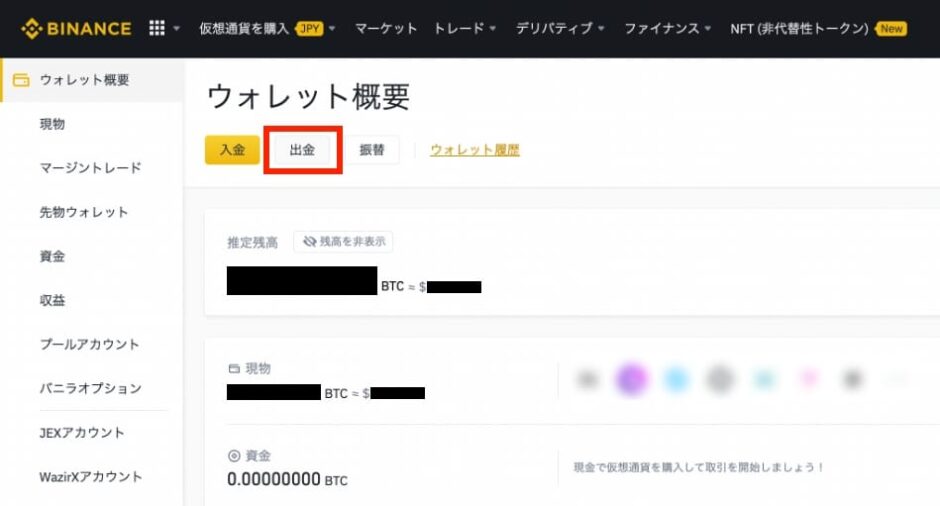Expand the 仮想通貨を購入 JPY dropdown

click(267, 28)
